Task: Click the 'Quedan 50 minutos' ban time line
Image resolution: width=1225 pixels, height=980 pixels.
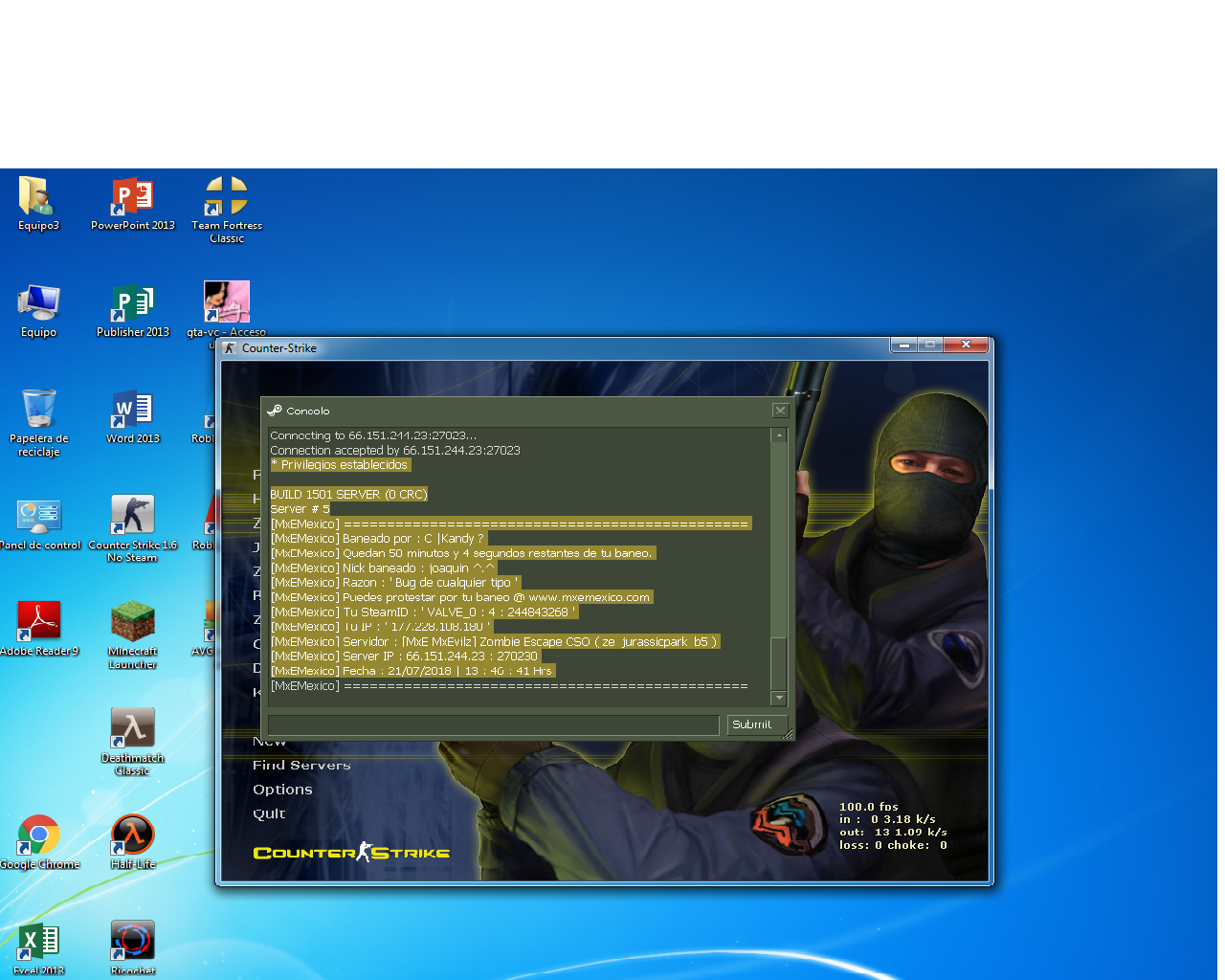Action: (x=462, y=553)
